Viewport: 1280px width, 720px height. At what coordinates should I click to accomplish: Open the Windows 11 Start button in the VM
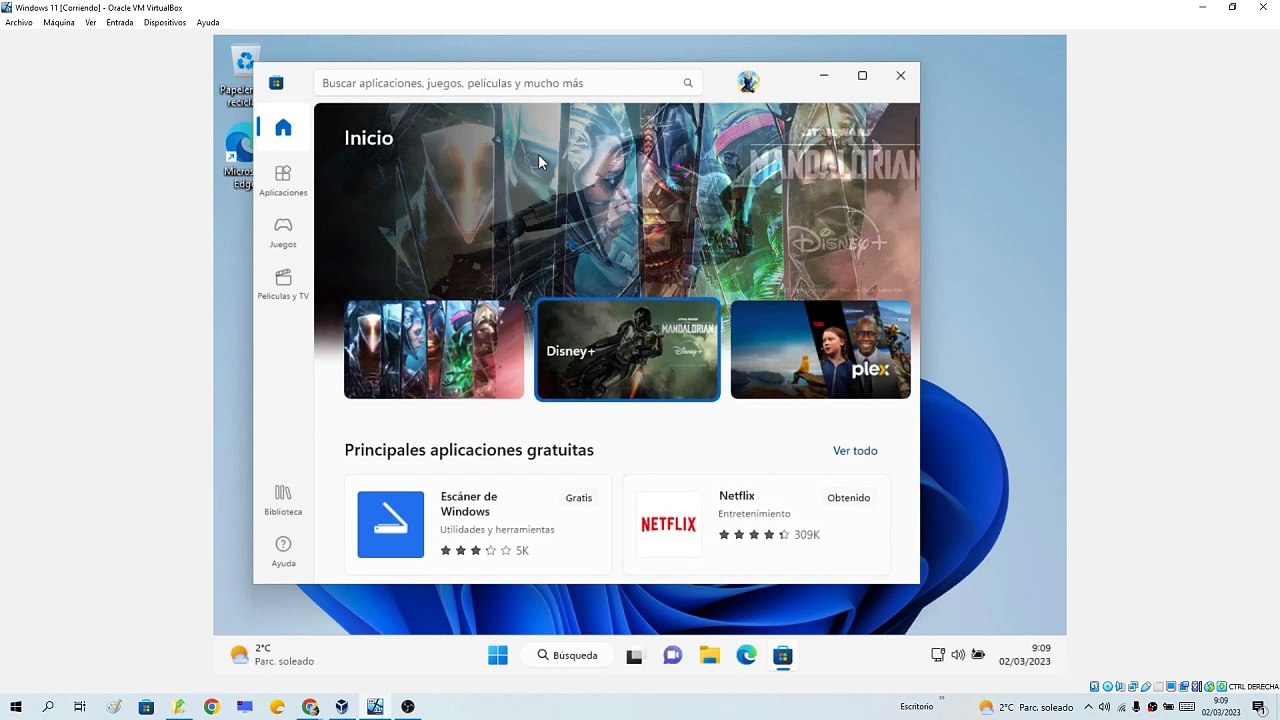[x=498, y=656]
